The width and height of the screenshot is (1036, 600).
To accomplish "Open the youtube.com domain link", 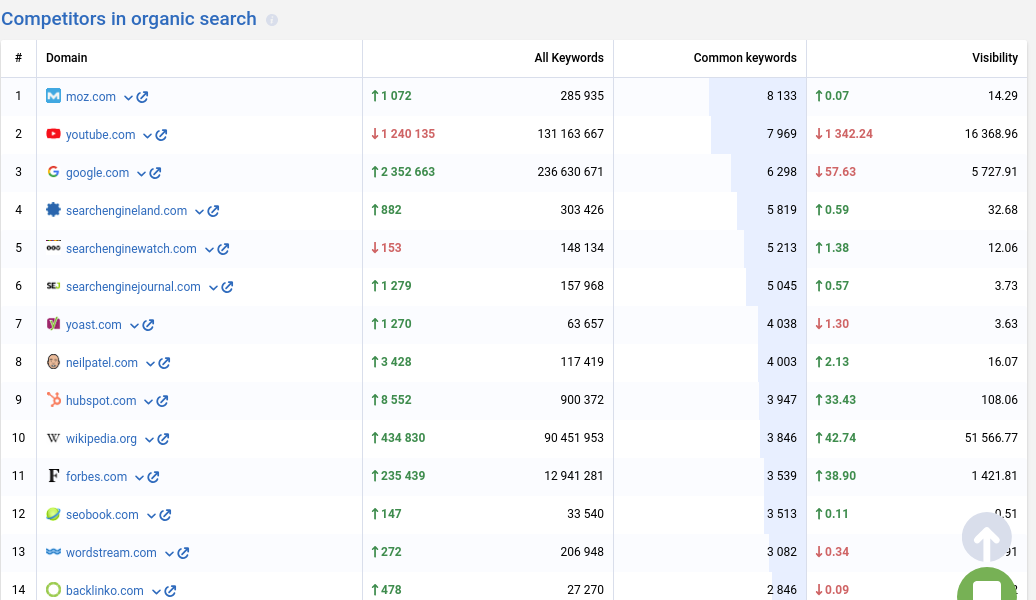I will (100, 135).
